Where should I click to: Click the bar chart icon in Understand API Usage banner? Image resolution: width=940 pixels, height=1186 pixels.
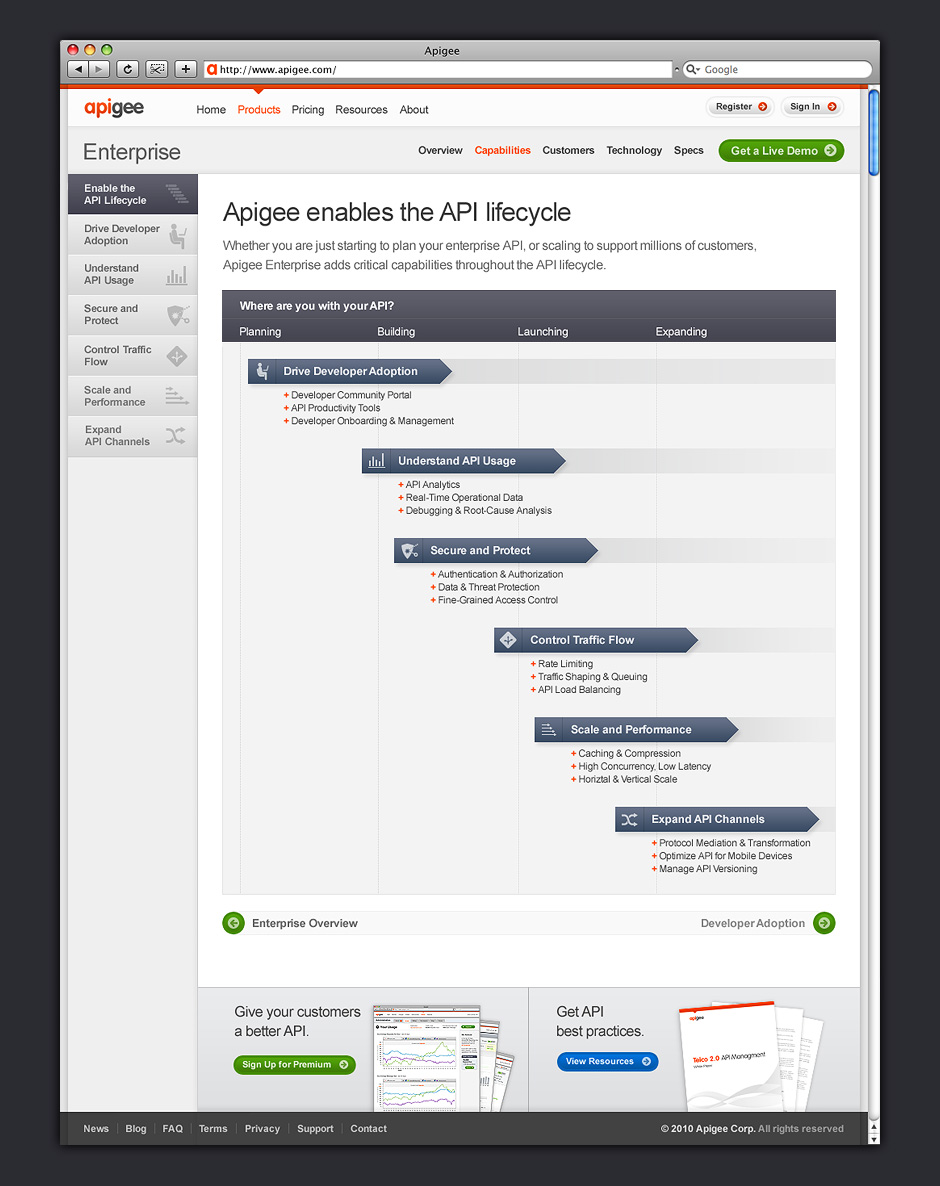tap(377, 461)
